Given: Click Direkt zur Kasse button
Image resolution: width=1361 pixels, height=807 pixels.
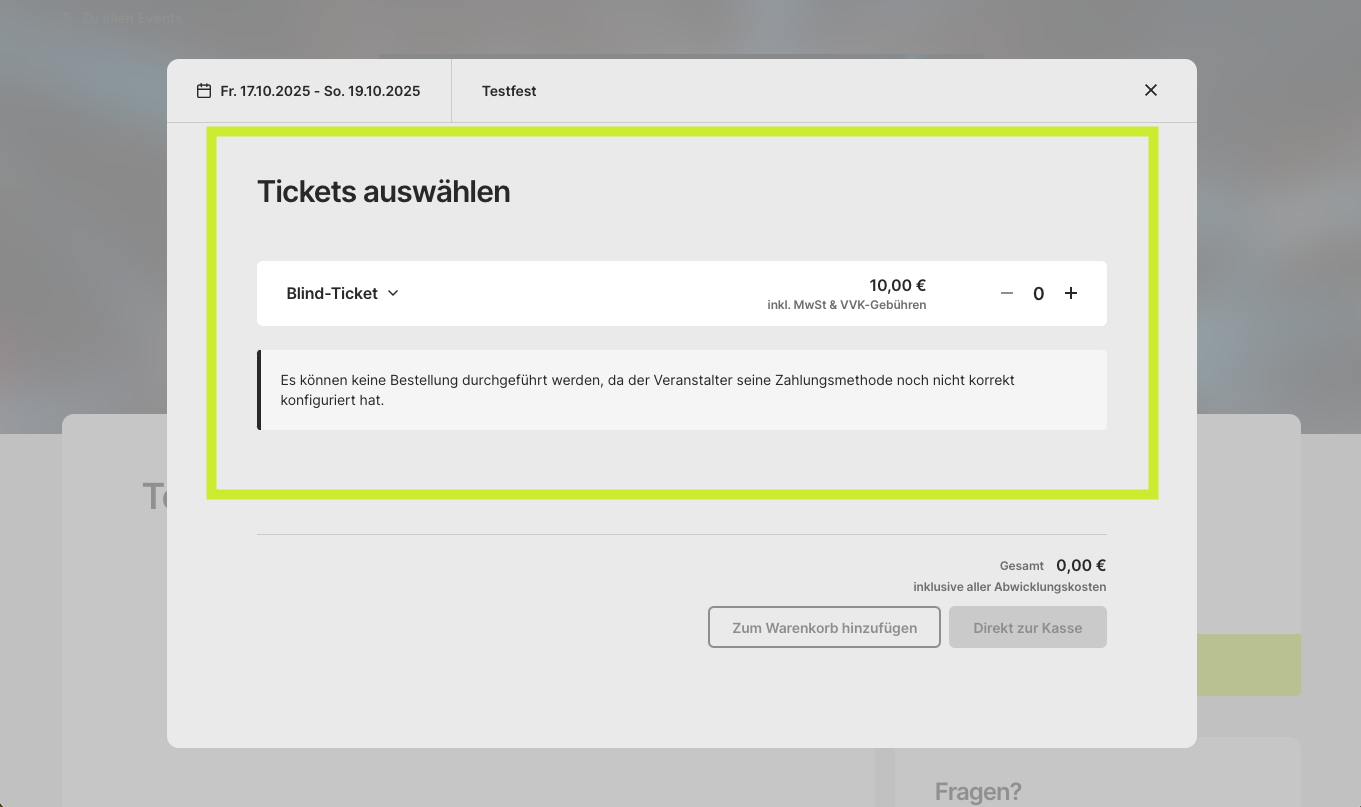Looking at the screenshot, I should coord(1028,627).
